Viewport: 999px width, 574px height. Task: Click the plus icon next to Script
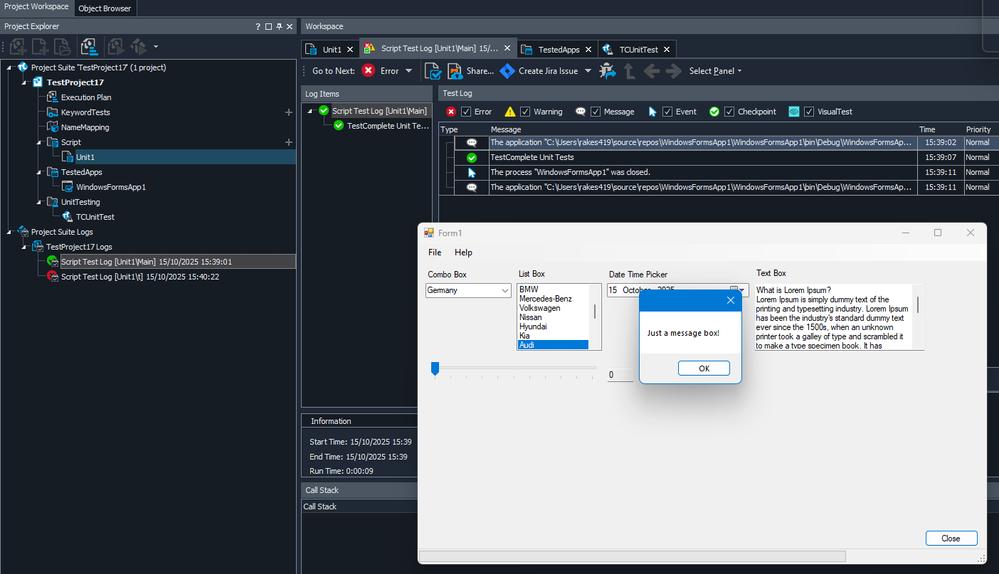pyautogui.click(x=289, y=142)
